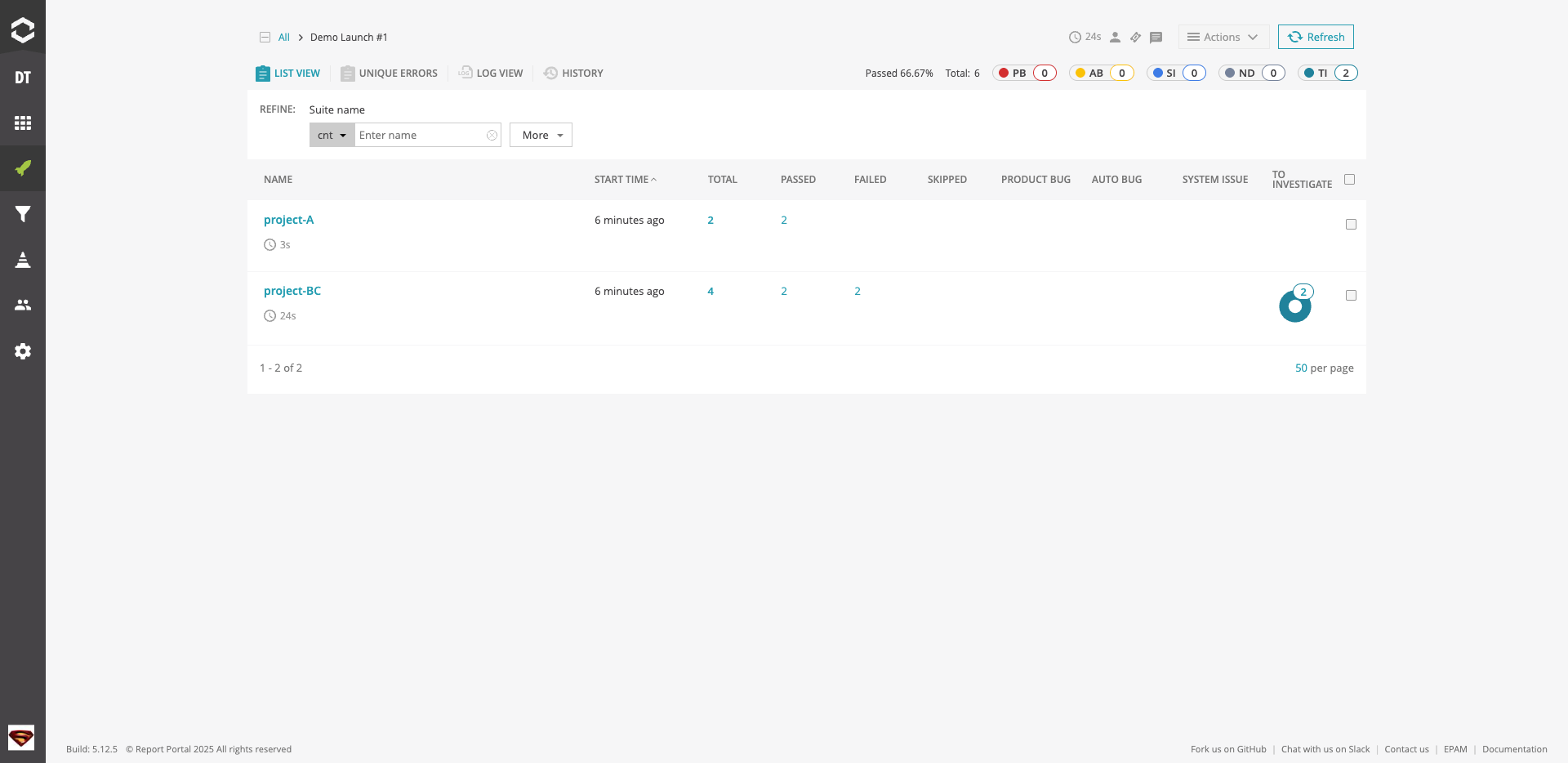Switch to the Log View tab
This screenshot has height=763, width=1568.
tap(491, 74)
